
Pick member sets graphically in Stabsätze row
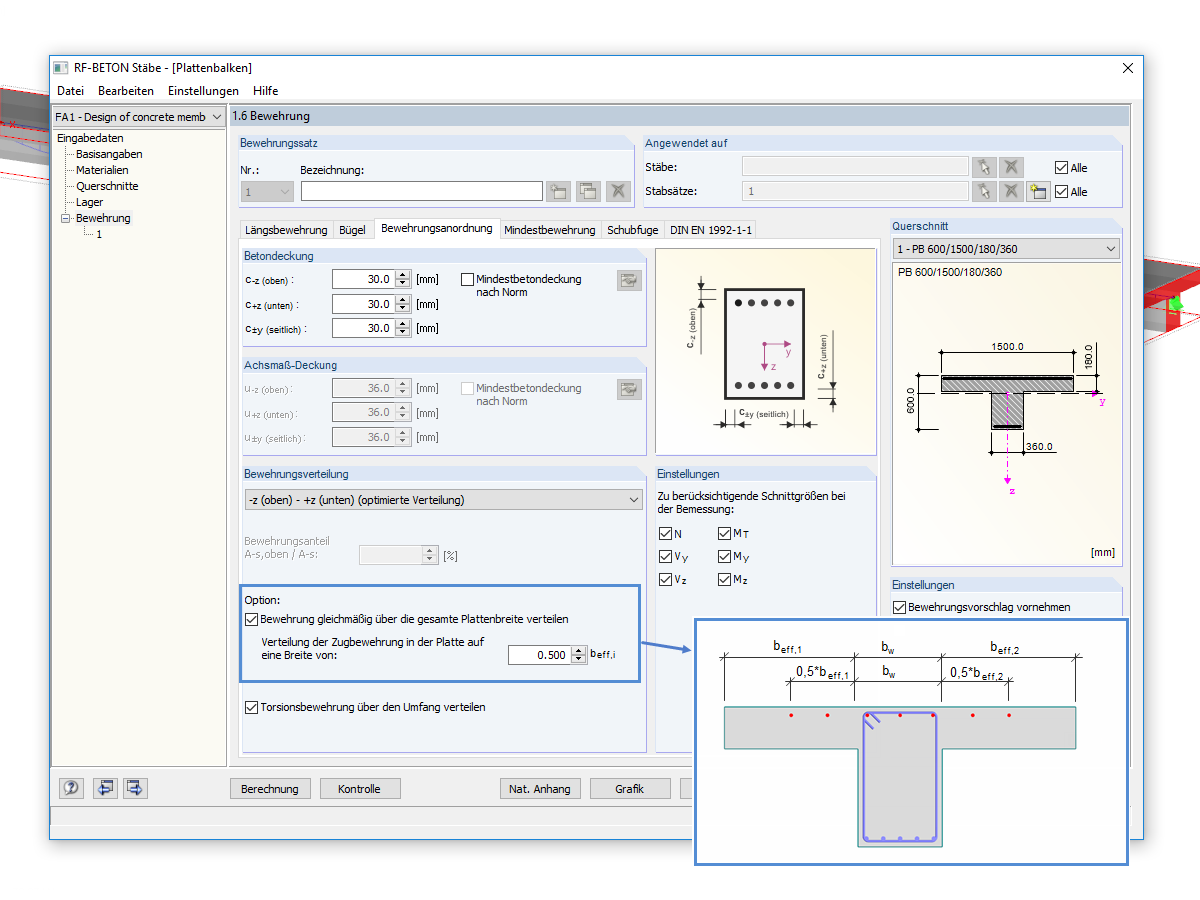coord(985,191)
